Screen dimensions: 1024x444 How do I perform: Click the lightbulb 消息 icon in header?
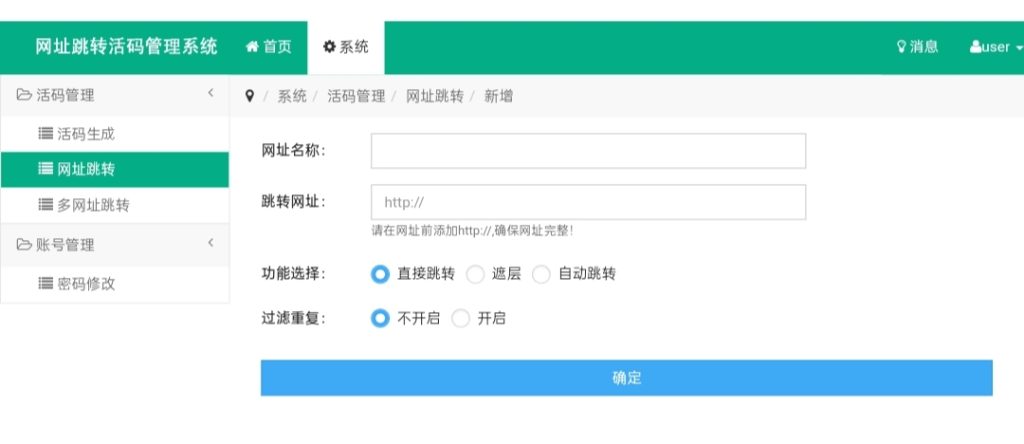point(901,47)
